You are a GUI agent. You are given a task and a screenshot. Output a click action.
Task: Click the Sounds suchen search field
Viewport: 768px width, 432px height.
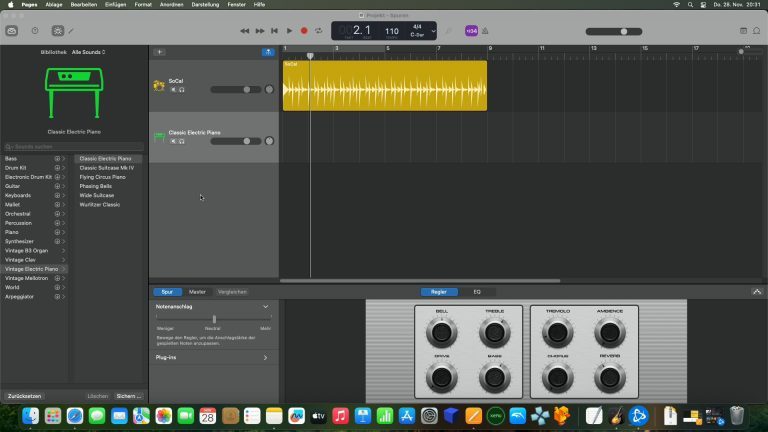point(73,147)
